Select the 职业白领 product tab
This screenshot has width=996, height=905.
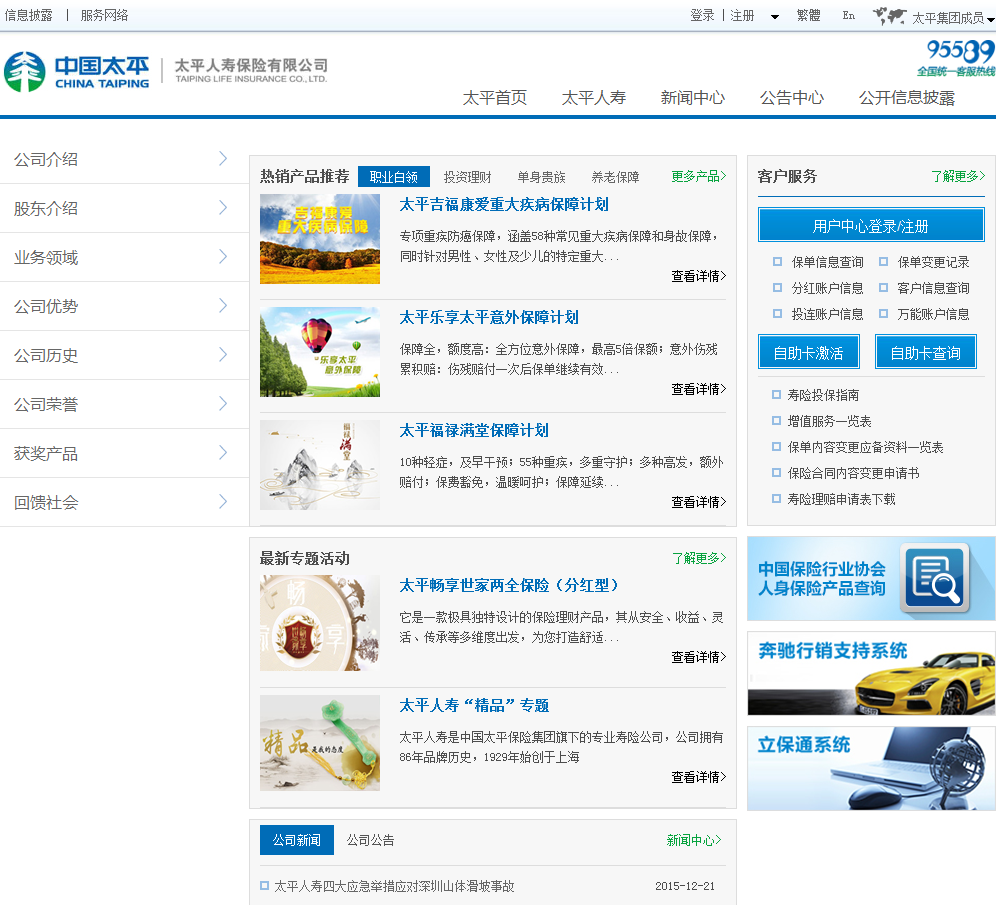[x=394, y=177]
